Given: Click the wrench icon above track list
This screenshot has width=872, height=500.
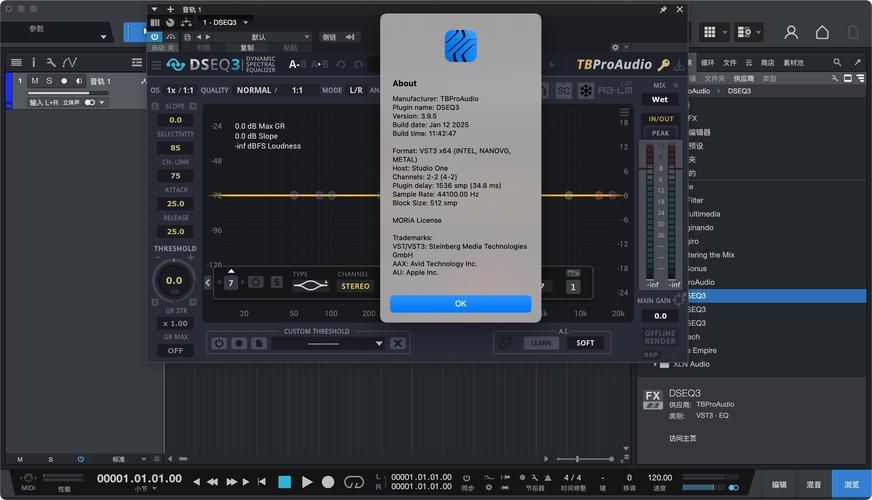Looking at the screenshot, I should click(x=51, y=62).
